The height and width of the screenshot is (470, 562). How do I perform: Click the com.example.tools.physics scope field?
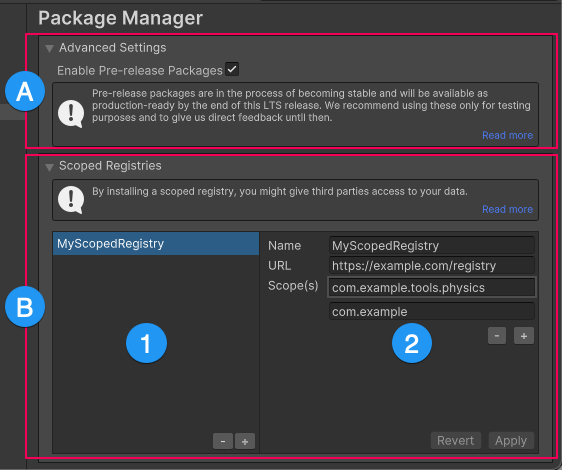432,288
